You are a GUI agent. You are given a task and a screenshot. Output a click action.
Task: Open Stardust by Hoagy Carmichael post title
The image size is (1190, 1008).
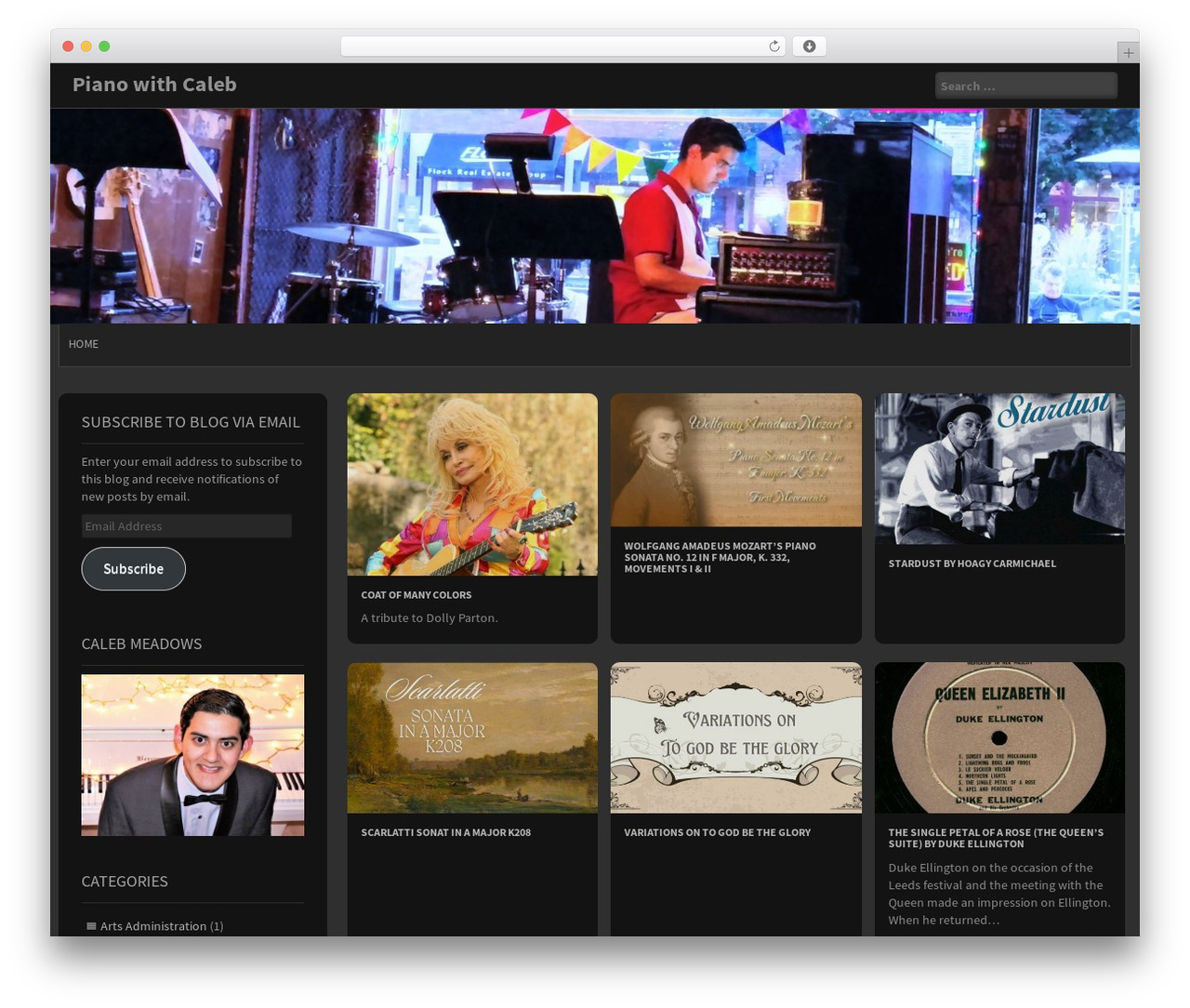pyautogui.click(x=972, y=564)
